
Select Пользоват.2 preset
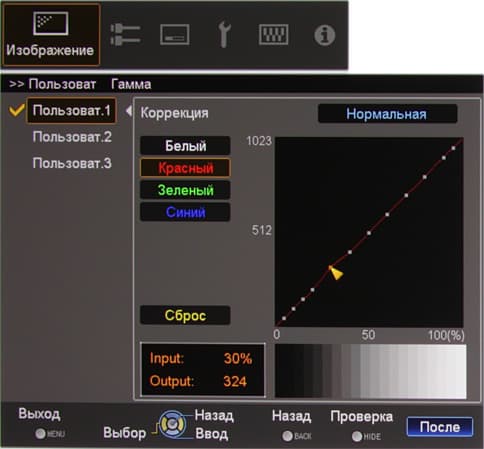[x=72, y=137]
